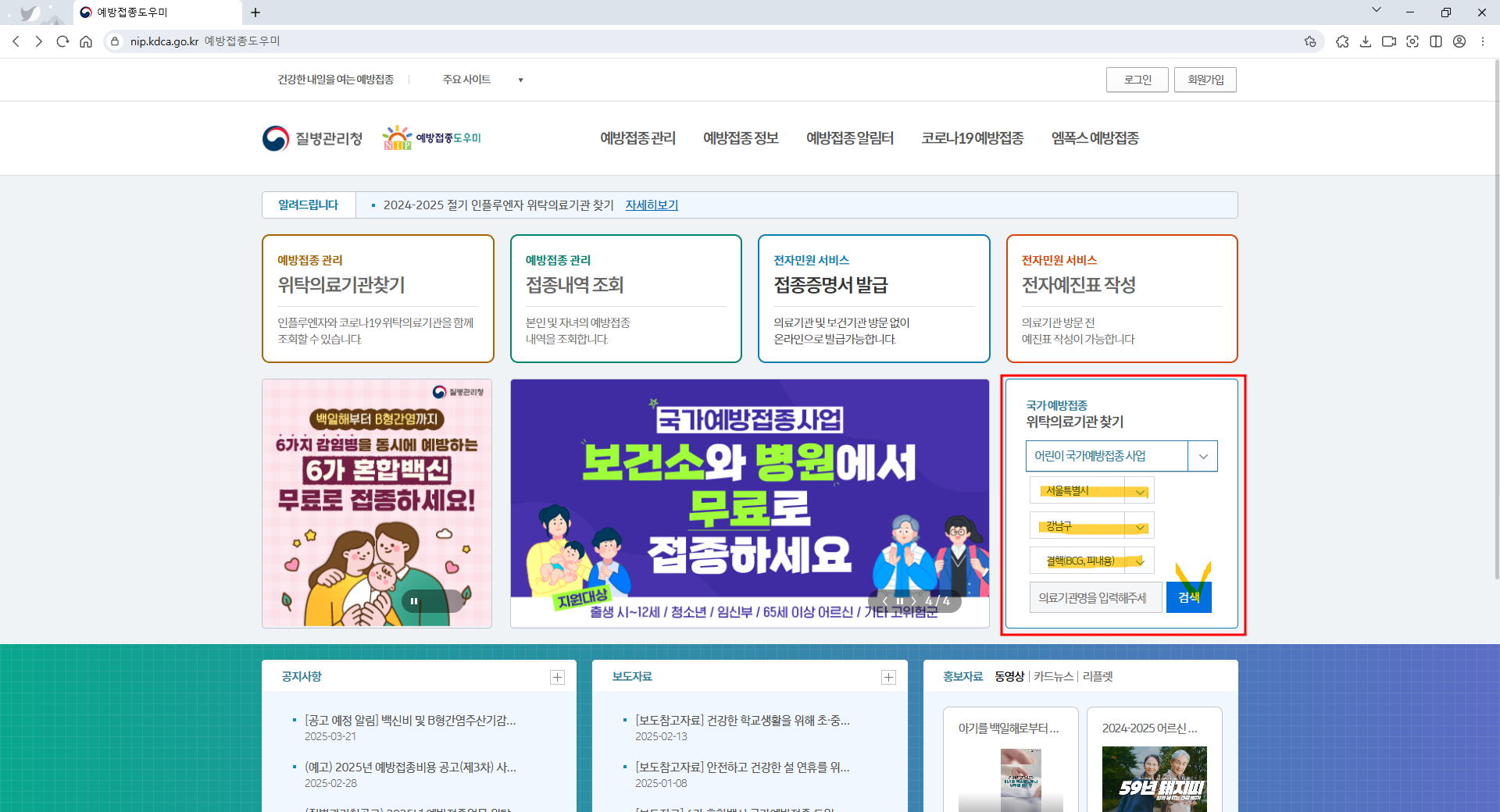The height and width of the screenshot is (812, 1500).
Task: Open 엠폭스예방접종 menu
Action: tap(1095, 138)
